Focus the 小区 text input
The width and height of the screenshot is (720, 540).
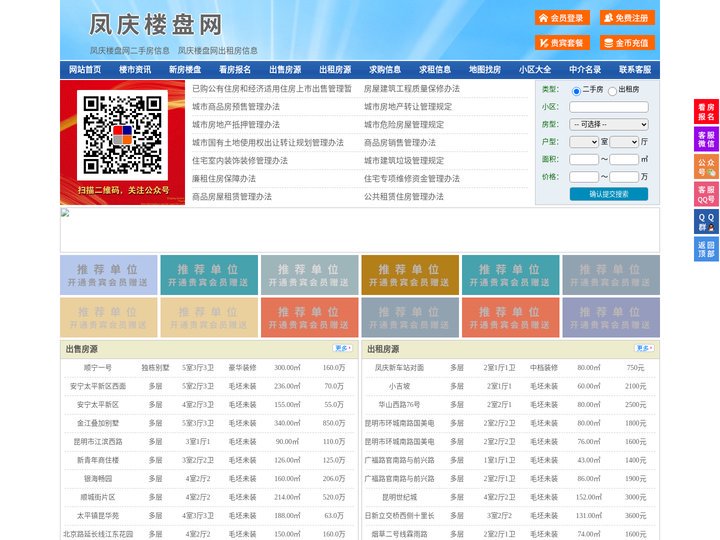pyautogui.click(x=609, y=107)
